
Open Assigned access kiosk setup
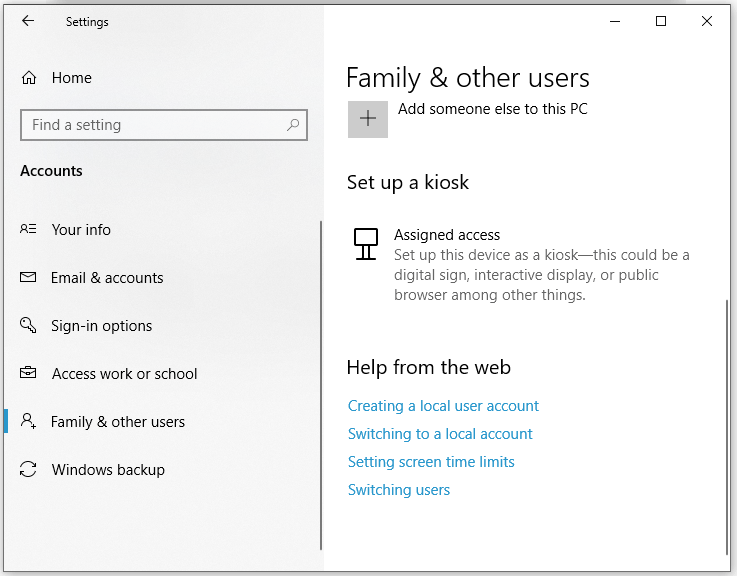[521, 264]
